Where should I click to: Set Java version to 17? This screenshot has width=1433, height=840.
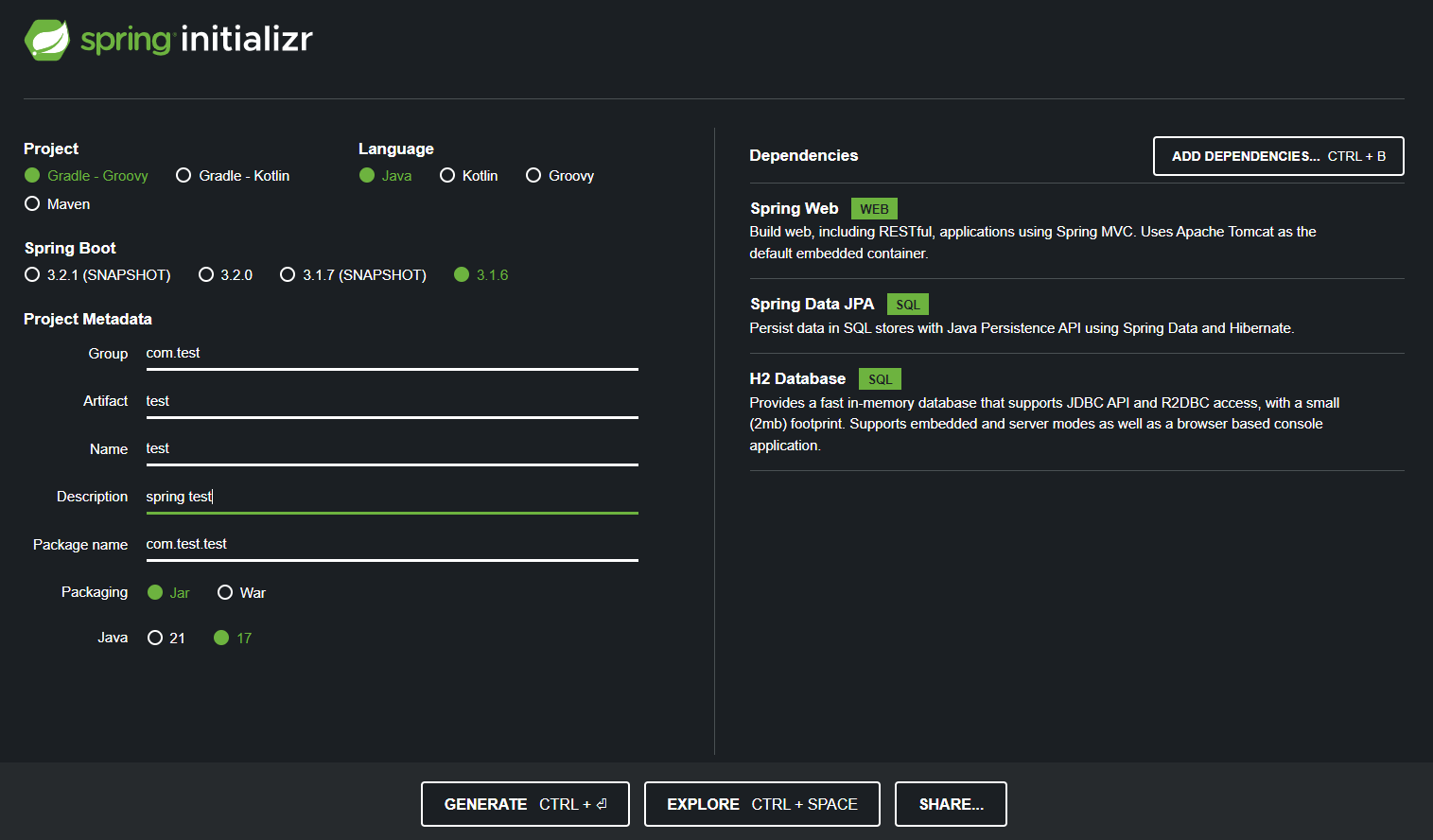pyautogui.click(x=233, y=639)
